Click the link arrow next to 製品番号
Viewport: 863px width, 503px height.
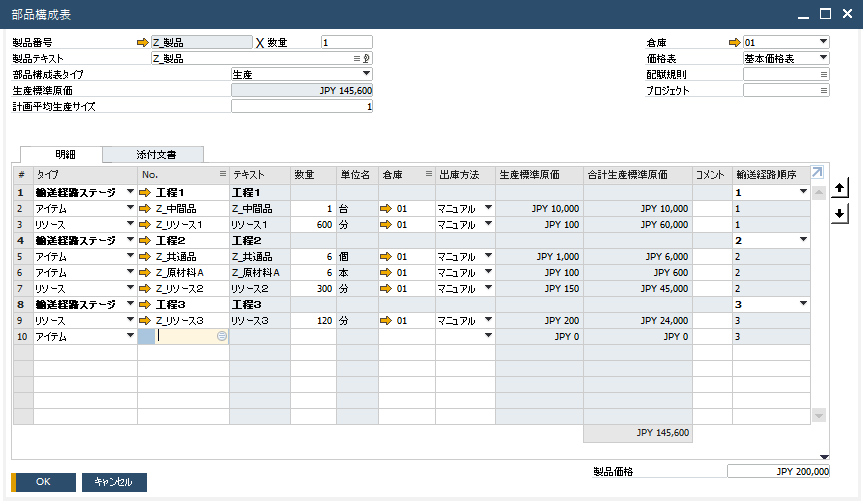click(141, 43)
